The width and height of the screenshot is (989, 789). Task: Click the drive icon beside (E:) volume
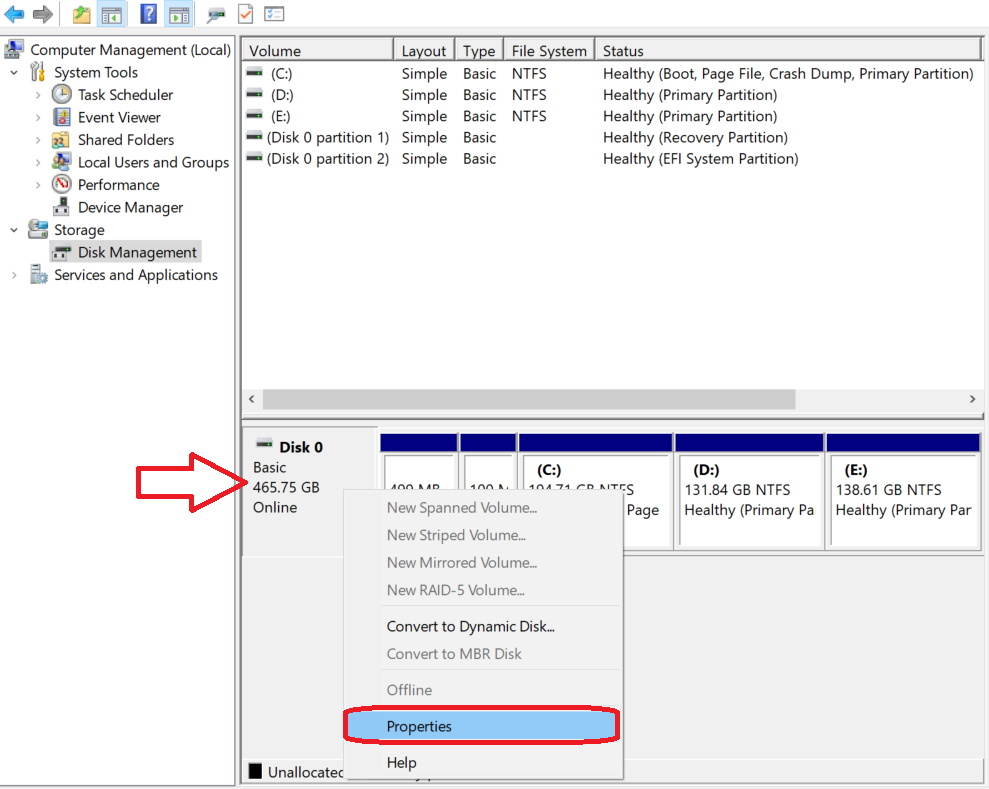[x=254, y=116]
